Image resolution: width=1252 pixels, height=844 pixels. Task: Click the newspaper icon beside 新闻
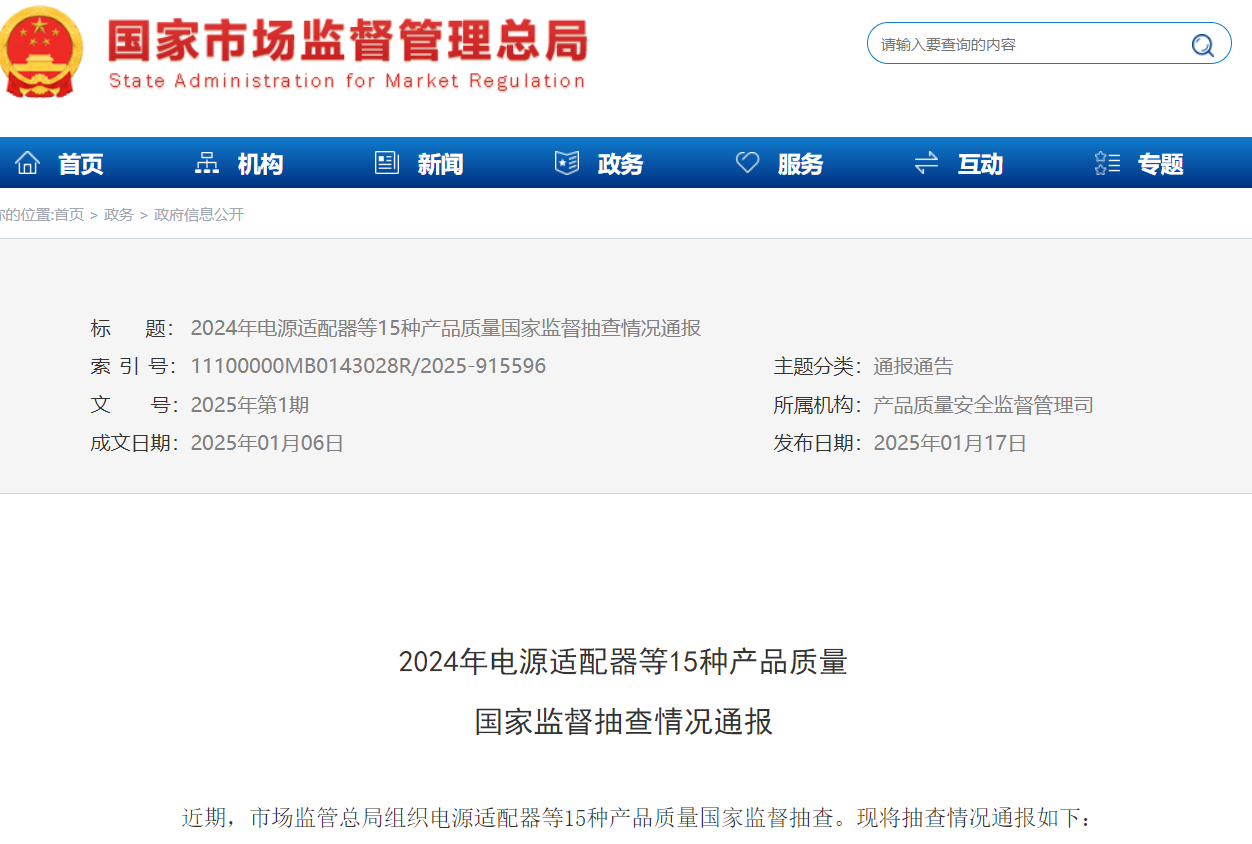387,163
